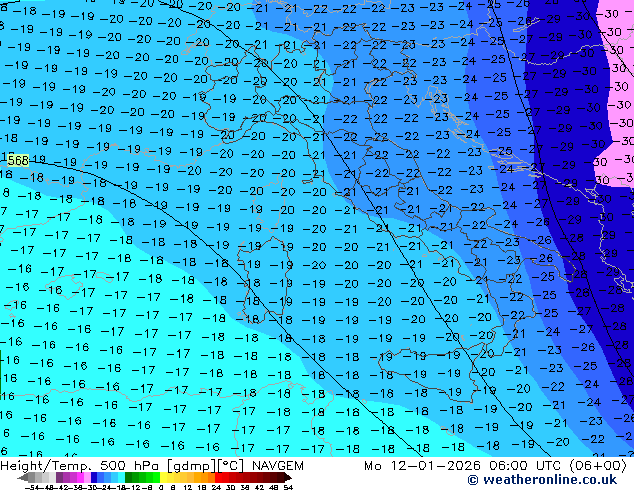The height and width of the screenshot is (490, 634).
Task: Click the bright red 24°C legend swatch
Action: click(219, 477)
